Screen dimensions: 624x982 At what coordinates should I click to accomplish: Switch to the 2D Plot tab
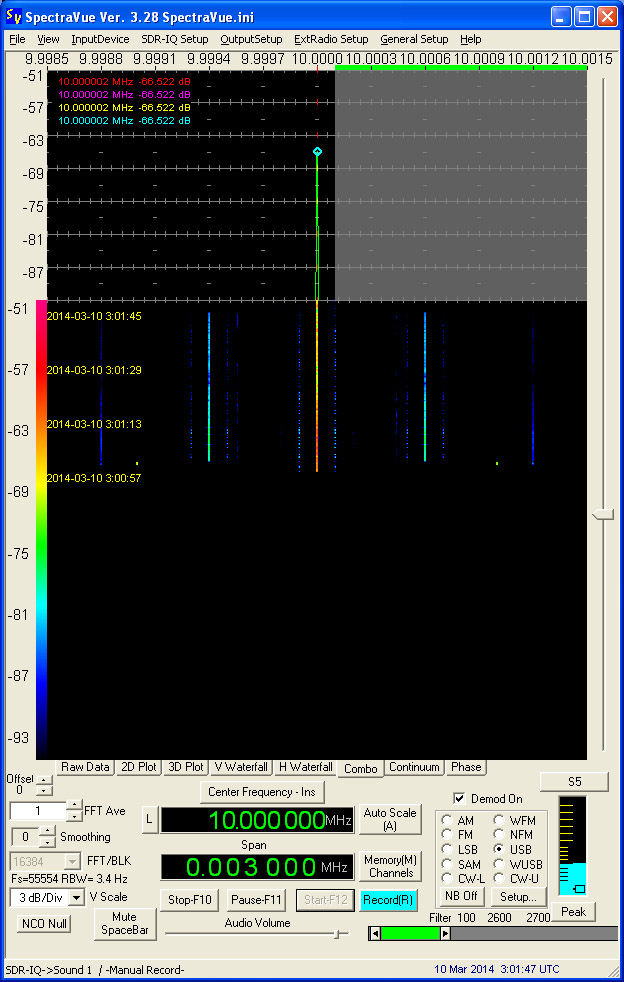click(138, 767)
